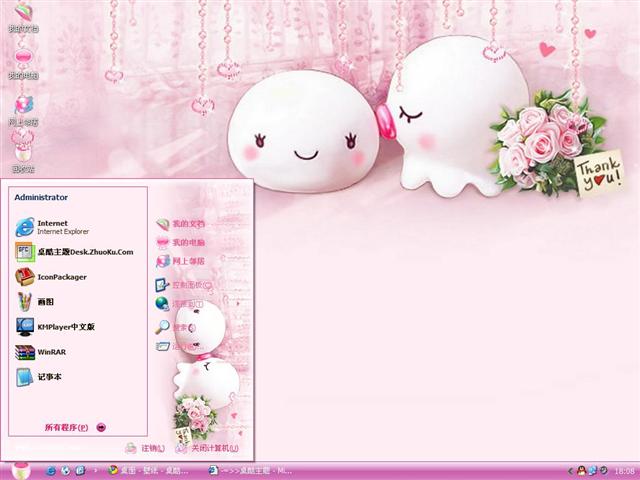640x480 pixels.
Task: Click 注销(L) log off button
Action: pyautogui.click(x=145, y=448)
